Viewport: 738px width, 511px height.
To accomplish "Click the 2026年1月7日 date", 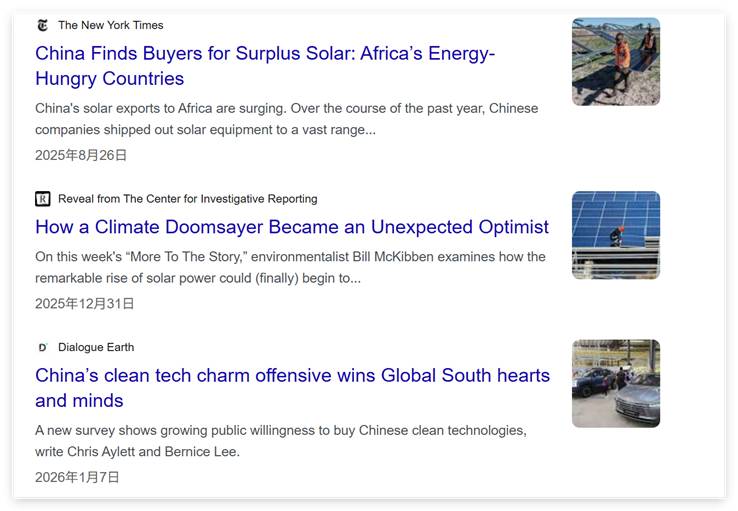I will click(77, 477).
